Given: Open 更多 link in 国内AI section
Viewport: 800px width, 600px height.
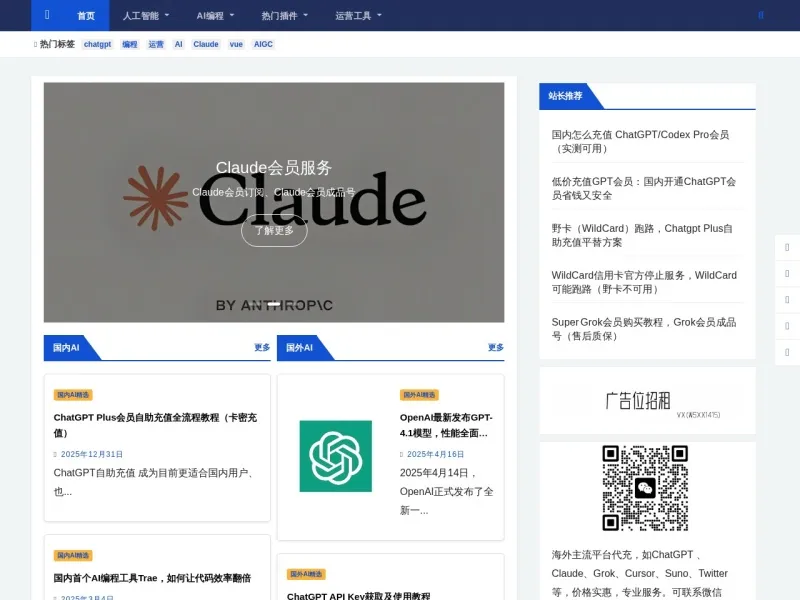Looking at the screenshot, I should click(x=262, y=347).
